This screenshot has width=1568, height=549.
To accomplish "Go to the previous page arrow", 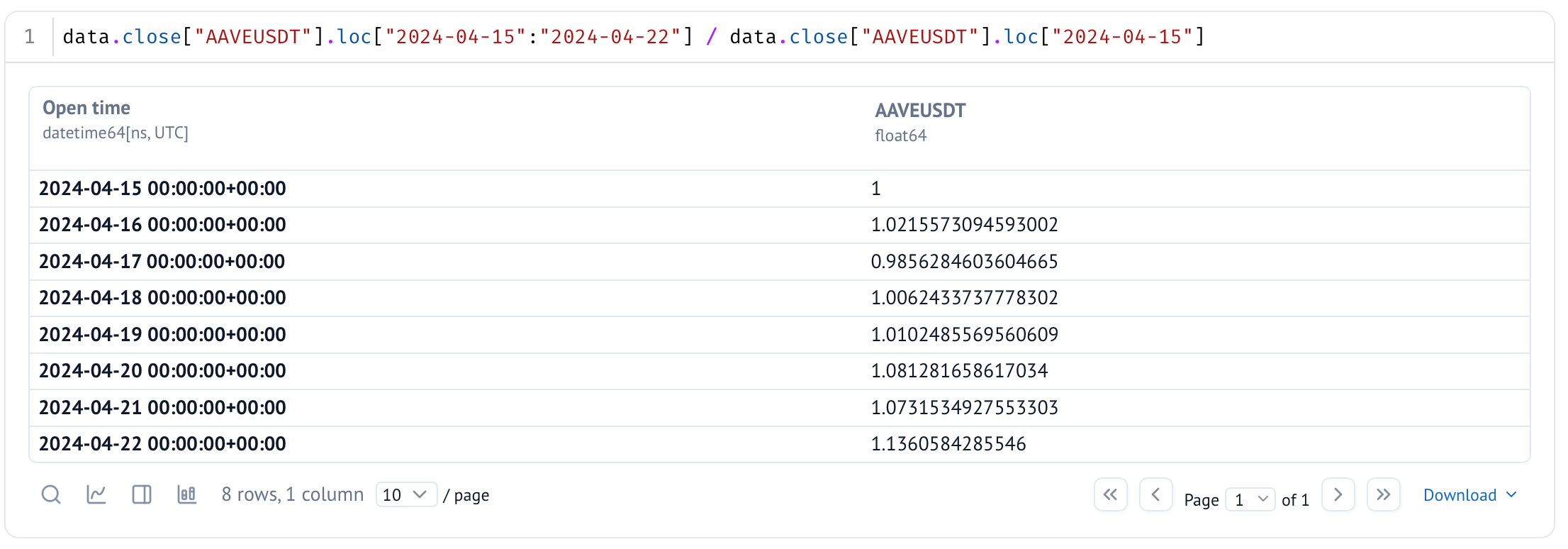I will 1156,494.
